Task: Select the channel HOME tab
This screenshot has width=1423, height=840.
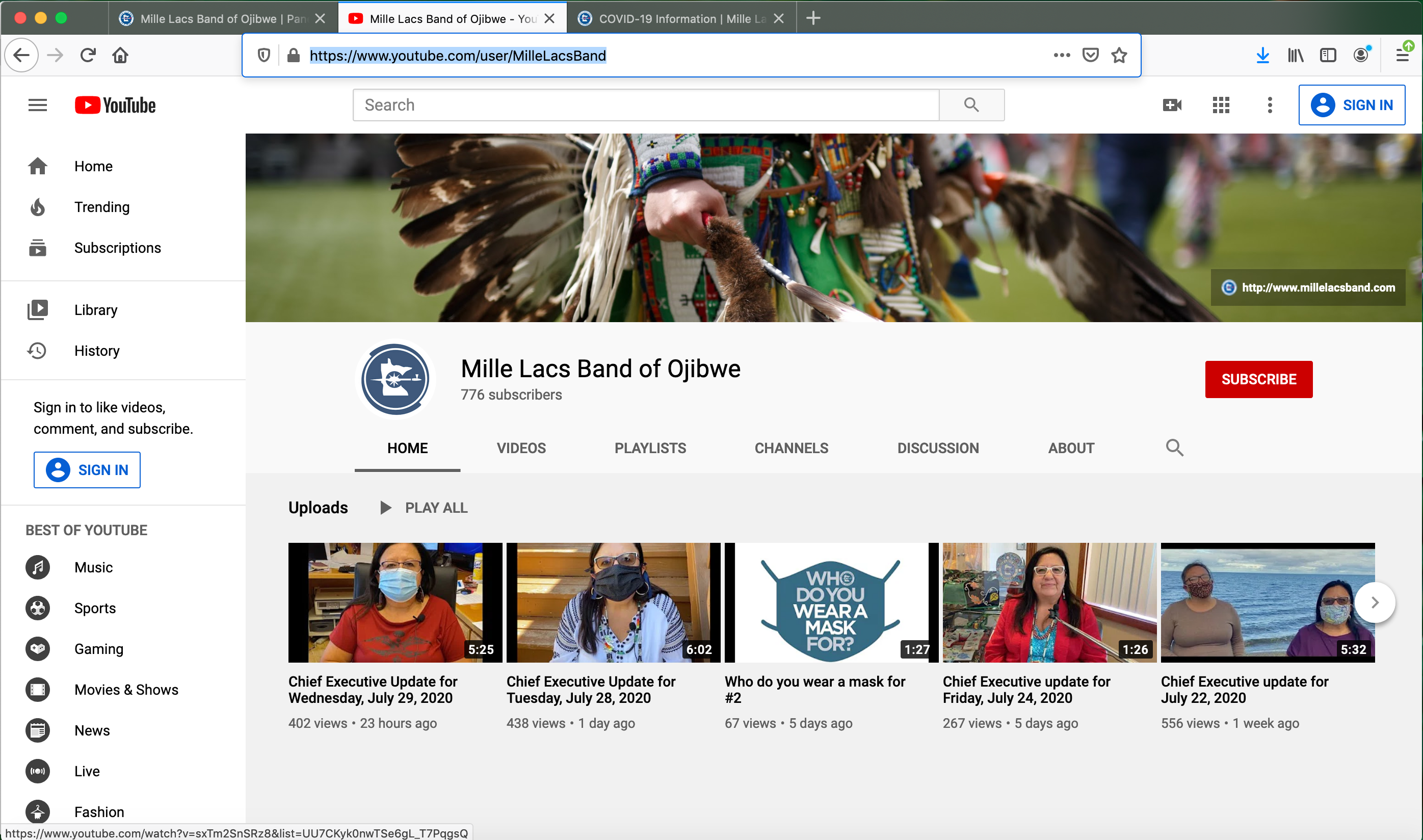Action: 407,449
